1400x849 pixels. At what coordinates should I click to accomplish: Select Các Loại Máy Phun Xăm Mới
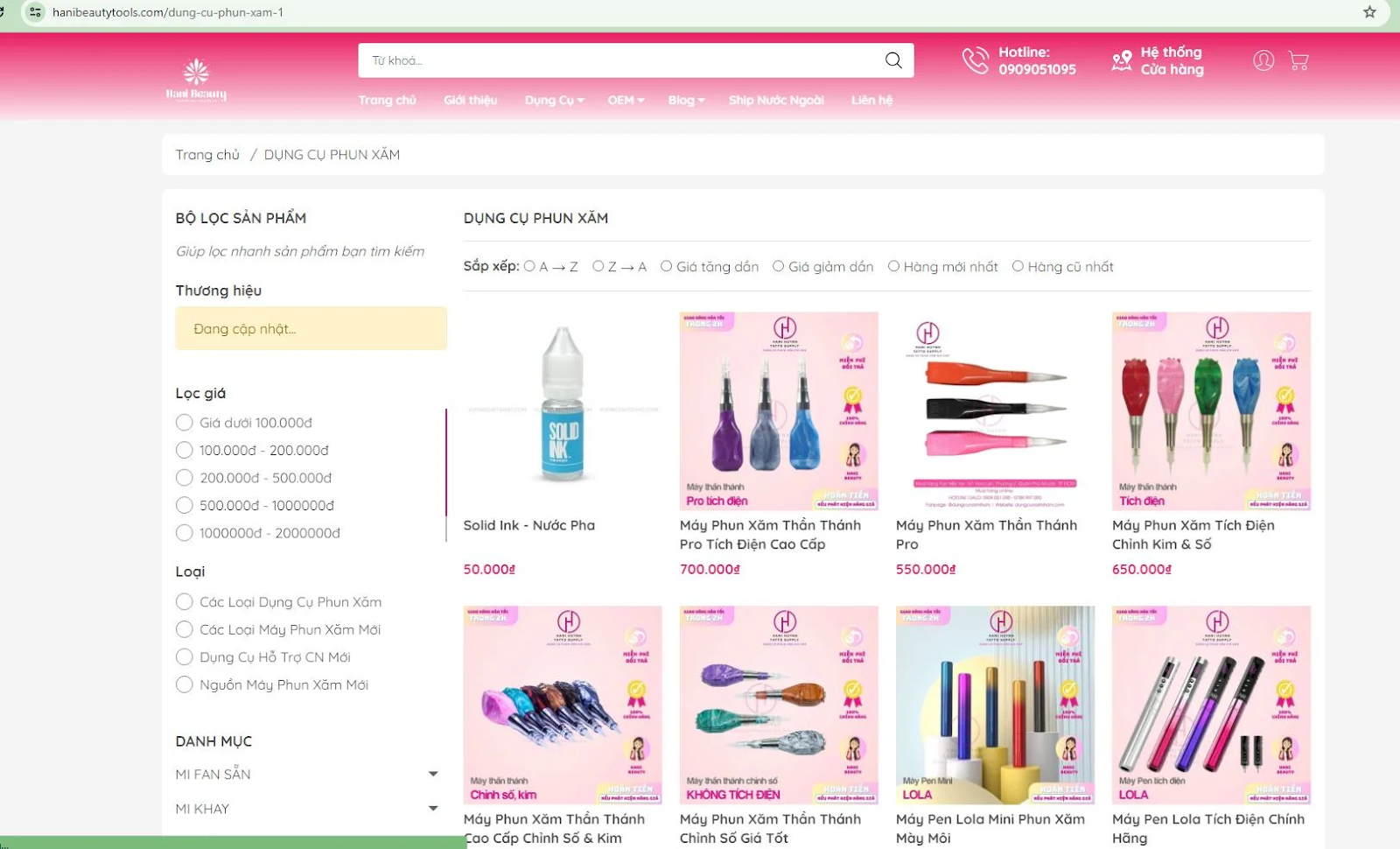coord(184,629)
